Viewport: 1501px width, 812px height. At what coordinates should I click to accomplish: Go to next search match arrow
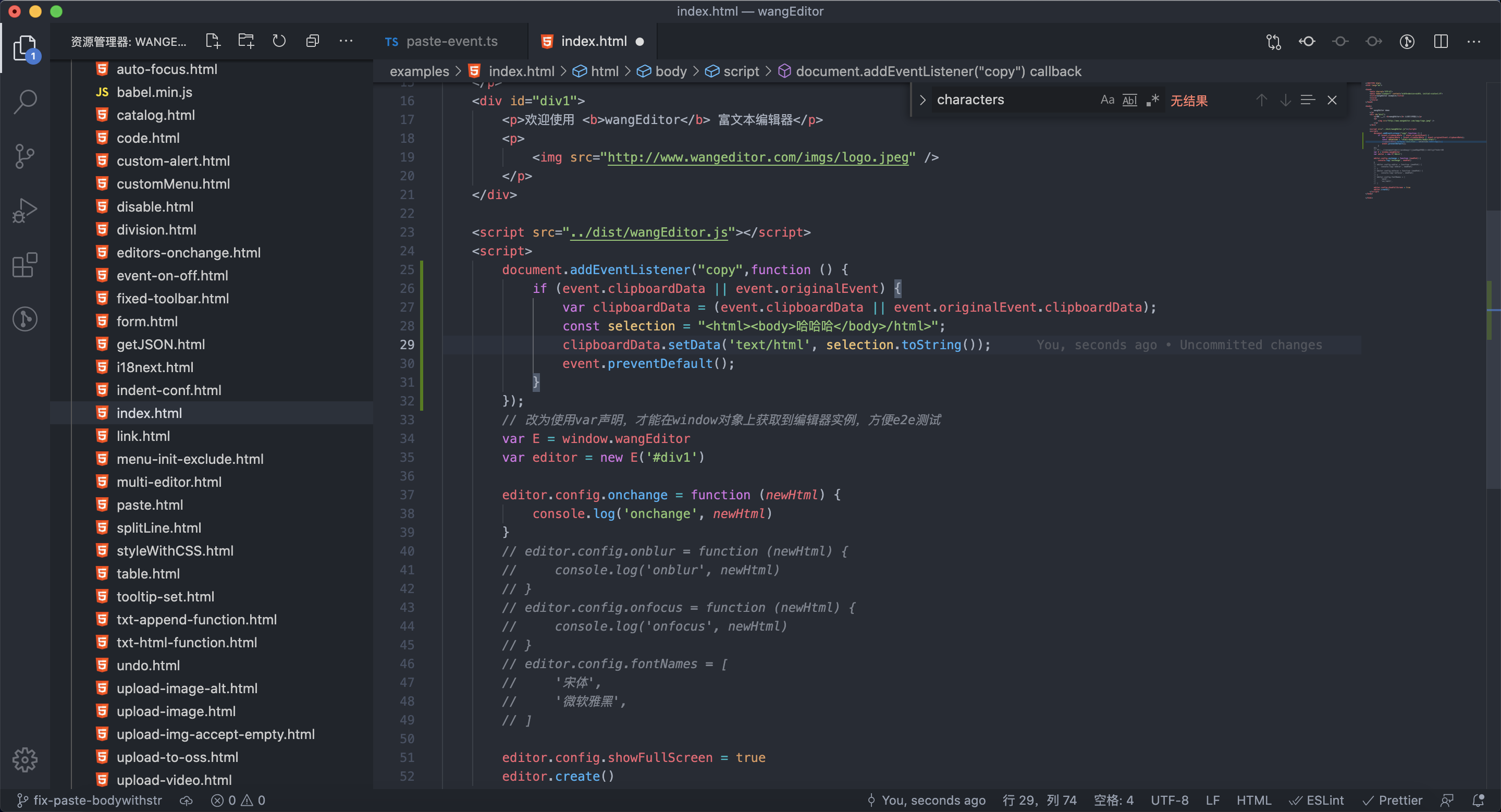[x=1285, y=100]
